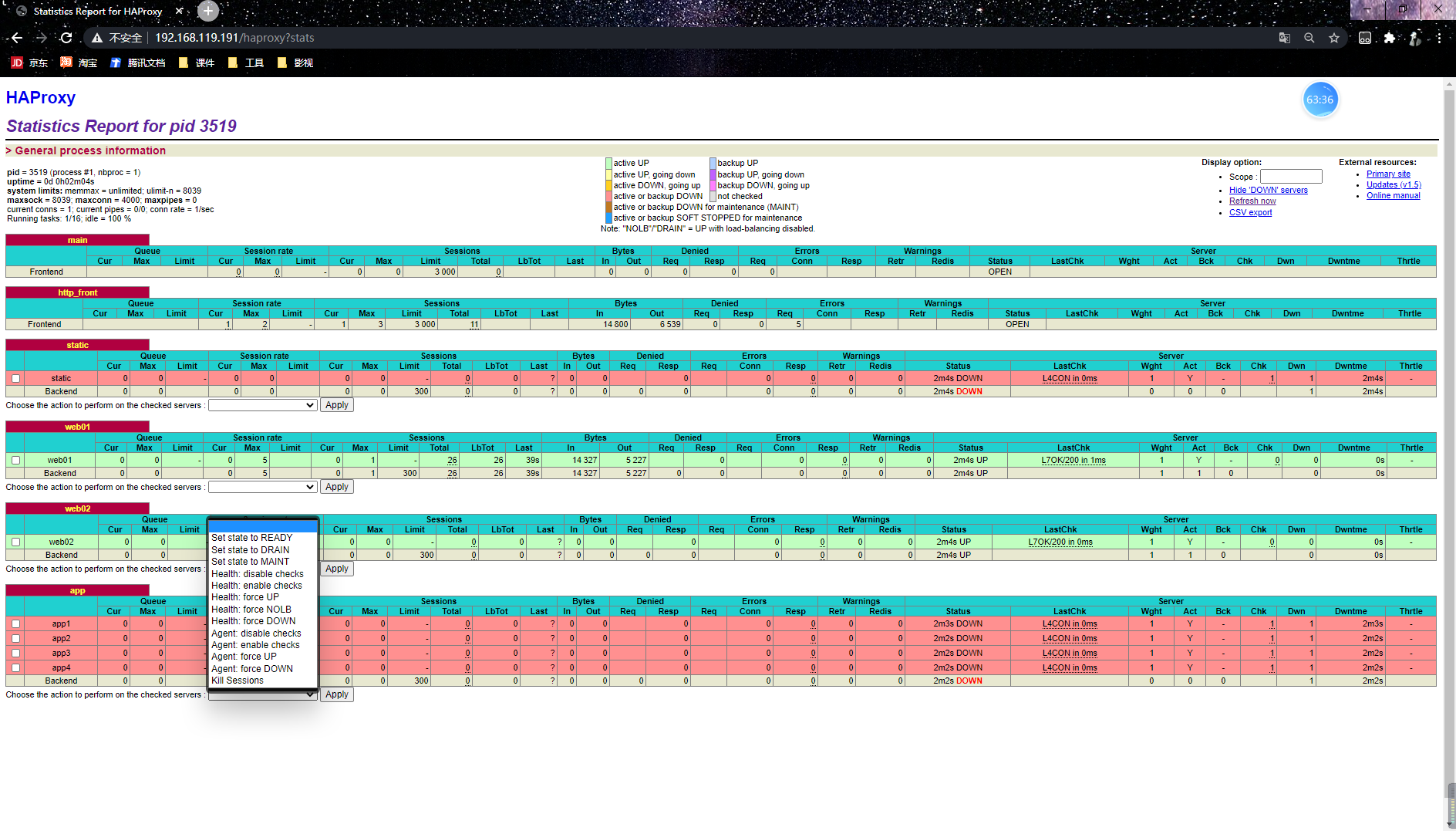Screen dimensions: 1456x831
Task: Download via CSV export link
Action: (x=1250, y=213)
